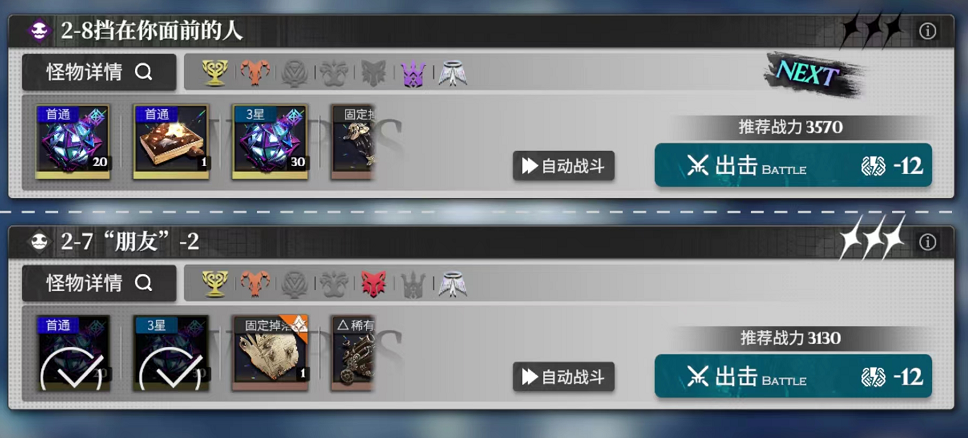Image resolution: width=968 pixels, height=438 pixels.
Task: Enable 自动战斗 auto battle for stage 2-7
Action: point(564,376)
